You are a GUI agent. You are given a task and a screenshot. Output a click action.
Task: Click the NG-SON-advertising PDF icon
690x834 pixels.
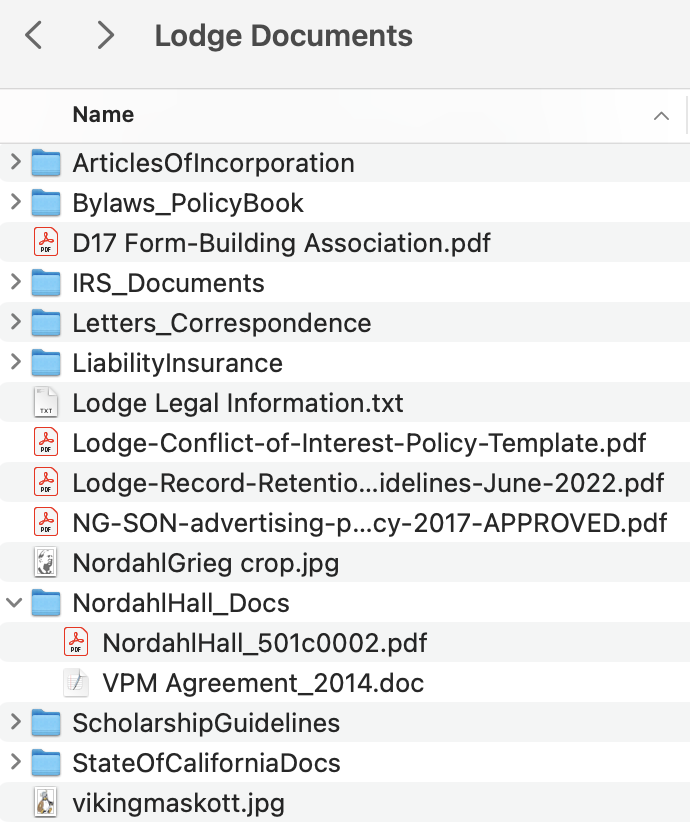point(46,522)
